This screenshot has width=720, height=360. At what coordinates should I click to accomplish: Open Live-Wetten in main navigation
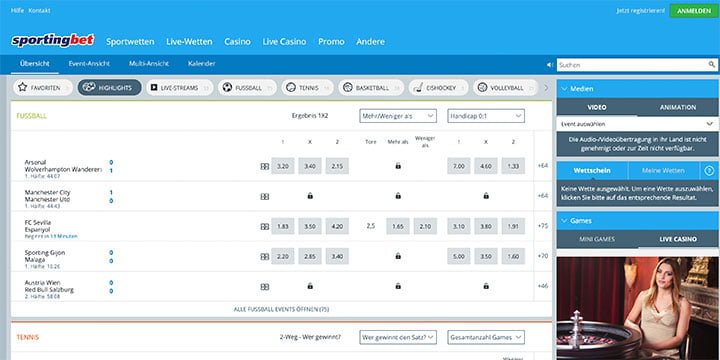coord(189,42)
